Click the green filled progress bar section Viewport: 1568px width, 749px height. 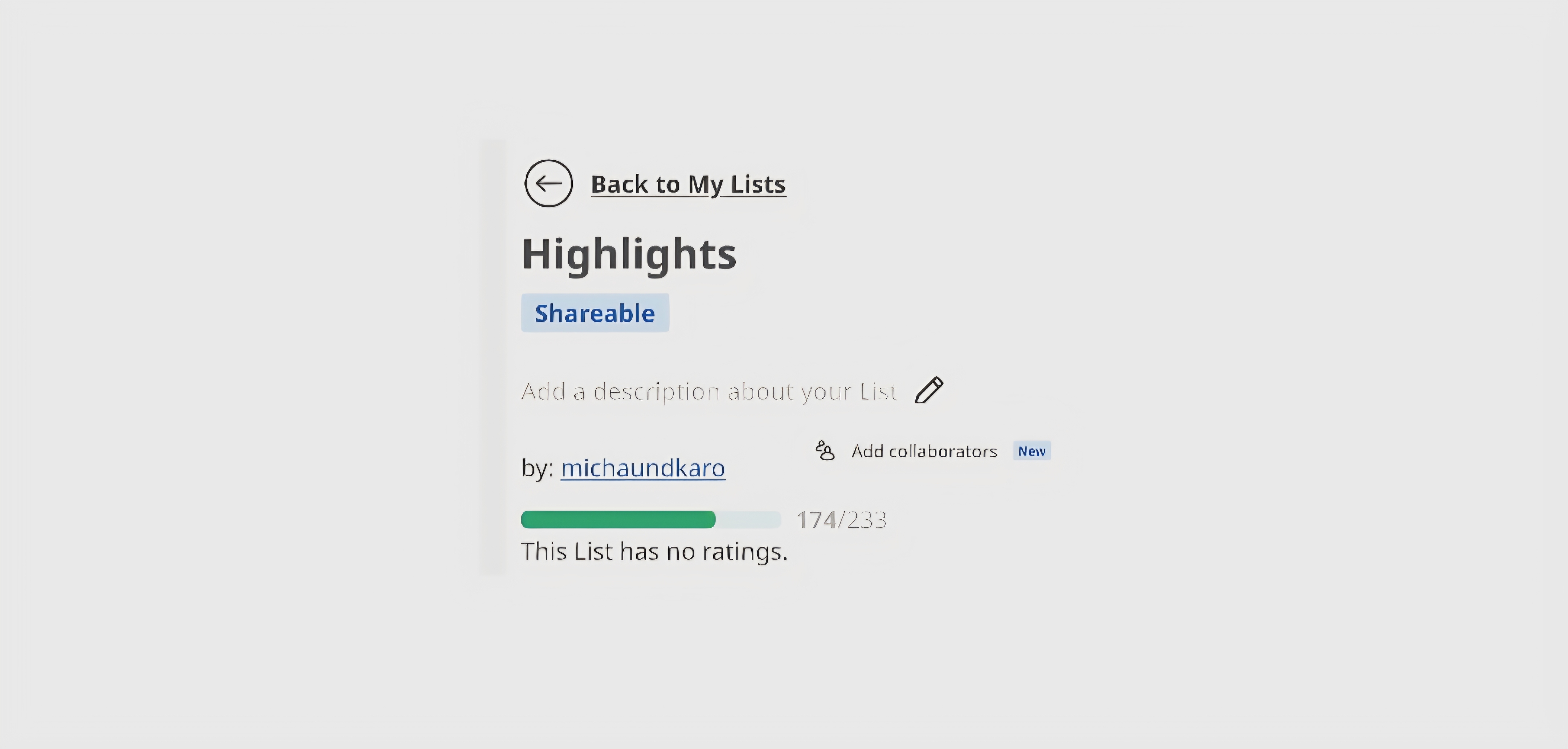(x=618, y=520)
